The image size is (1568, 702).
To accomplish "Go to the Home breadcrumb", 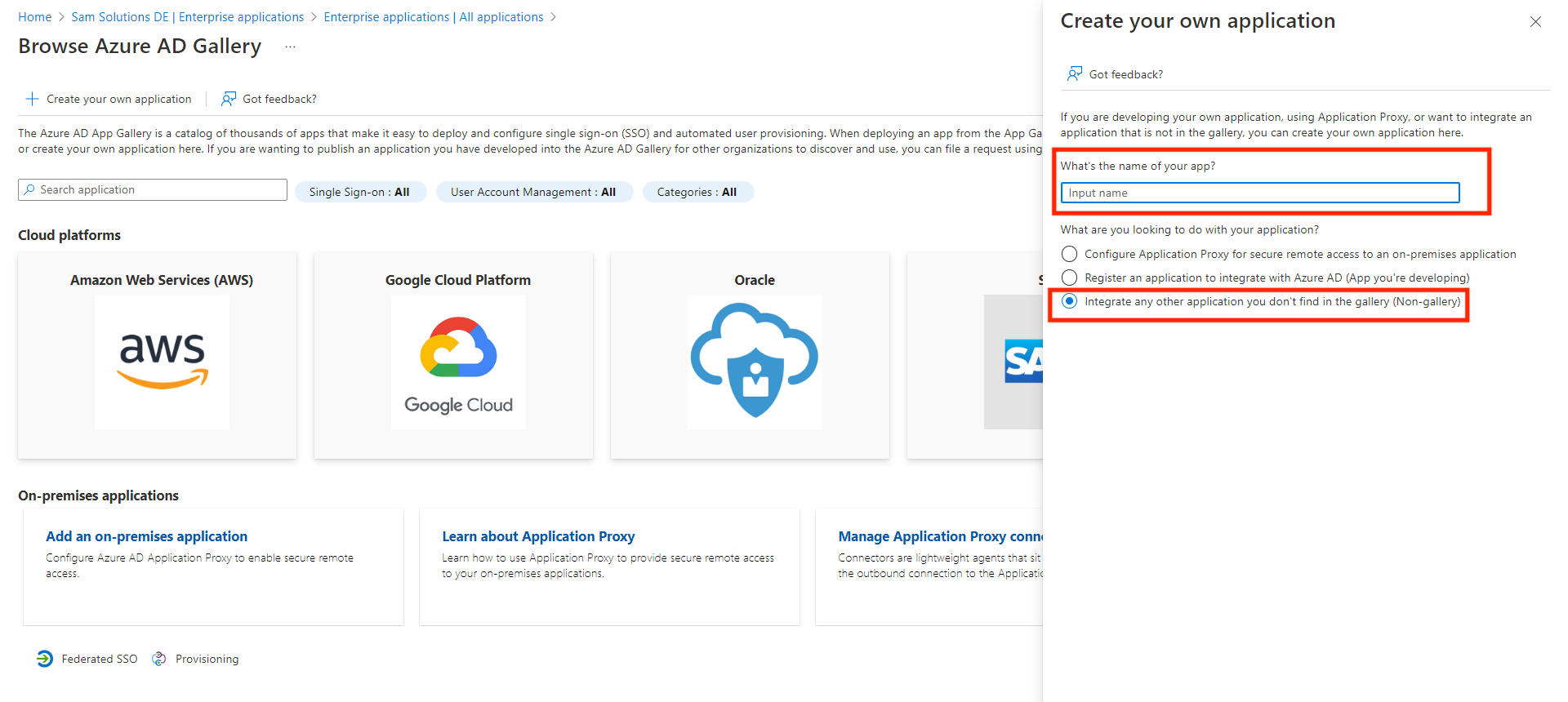I will point(34,17).
